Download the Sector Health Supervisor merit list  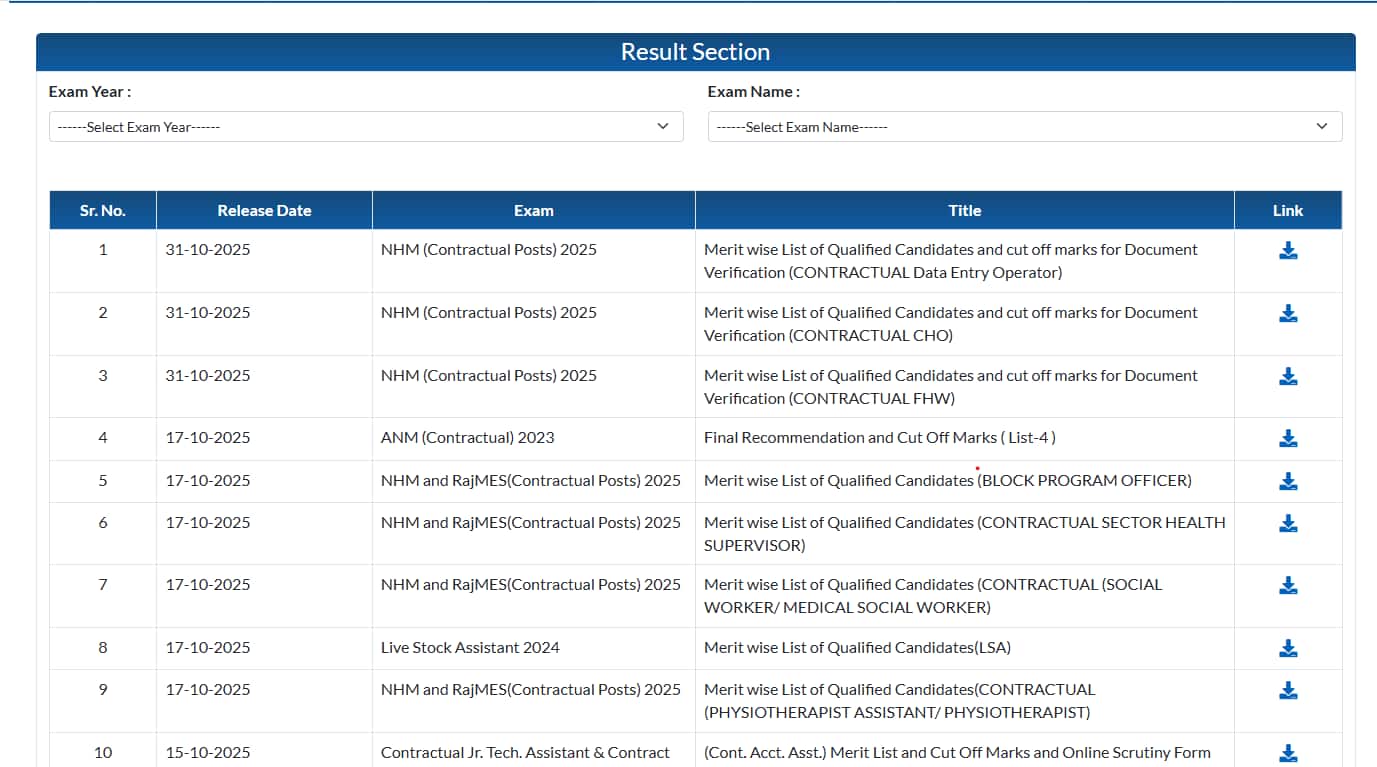coord(1288,523)
